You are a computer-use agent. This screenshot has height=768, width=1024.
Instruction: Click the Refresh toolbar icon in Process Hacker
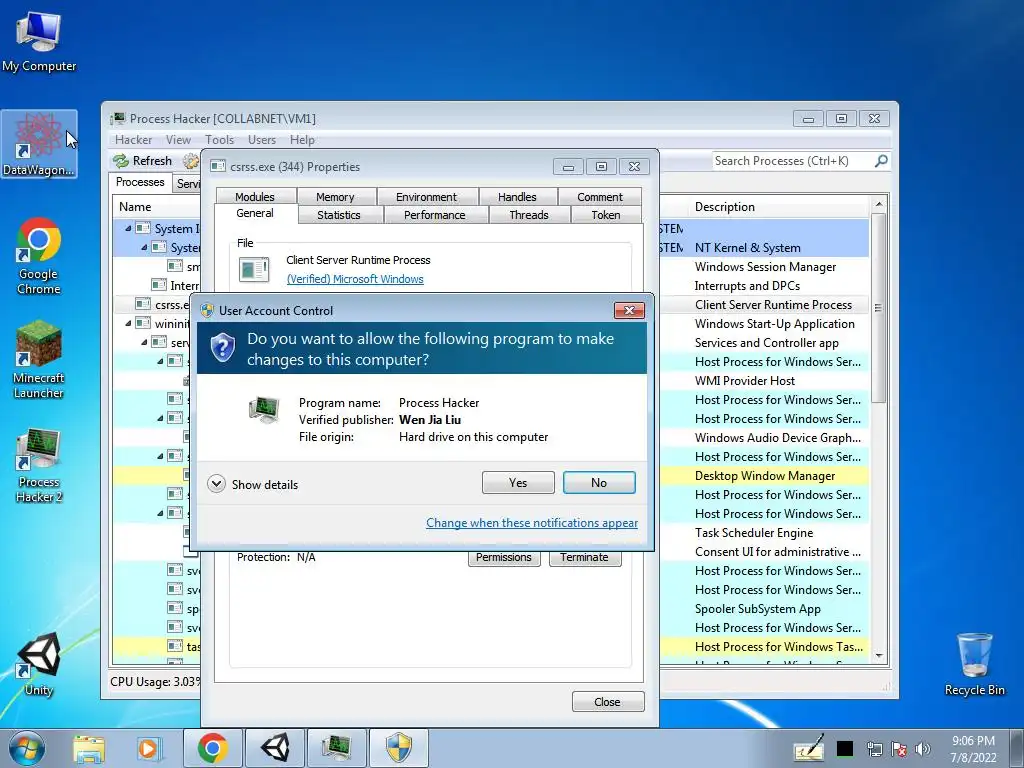pyautogui.click(x=121, y=161)
